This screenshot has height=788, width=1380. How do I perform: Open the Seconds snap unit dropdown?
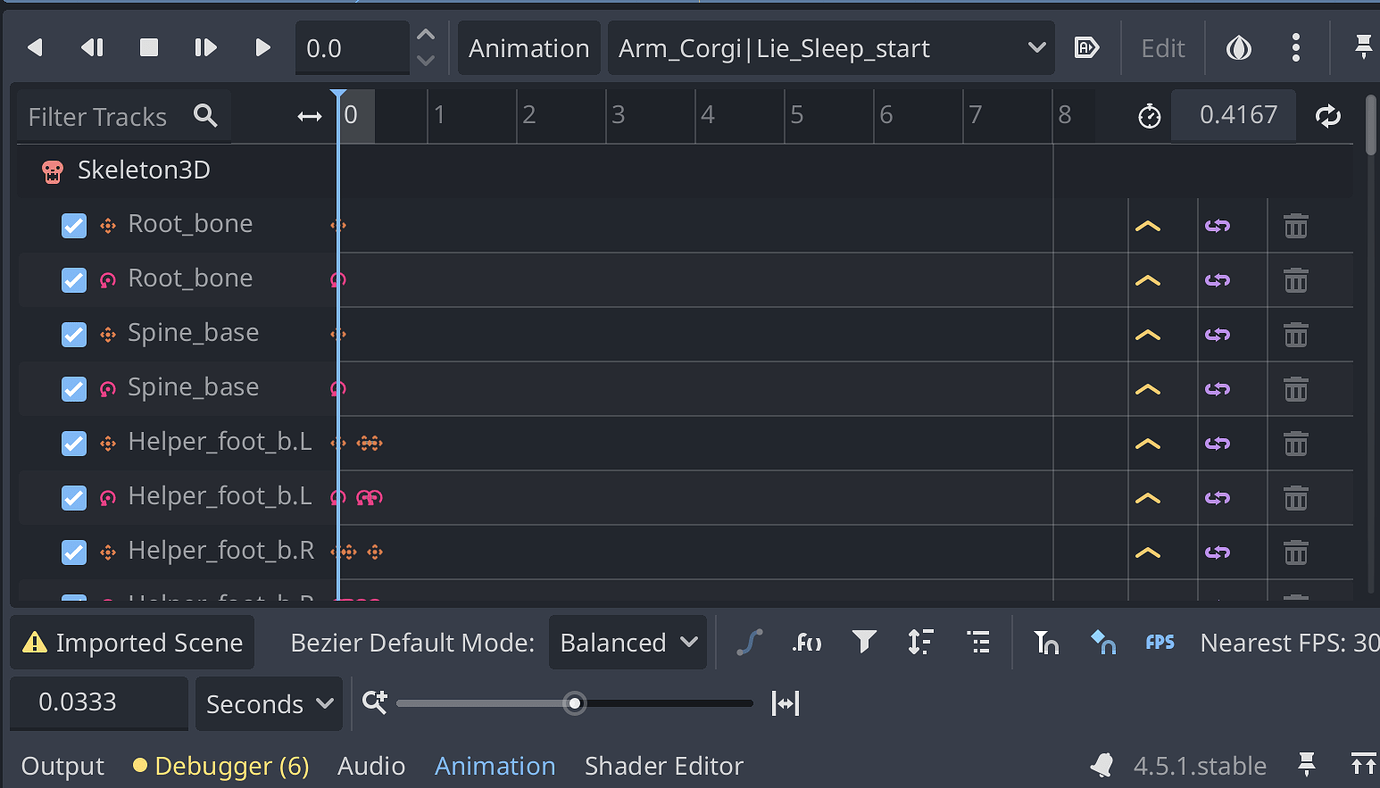[x=268, y=703]
